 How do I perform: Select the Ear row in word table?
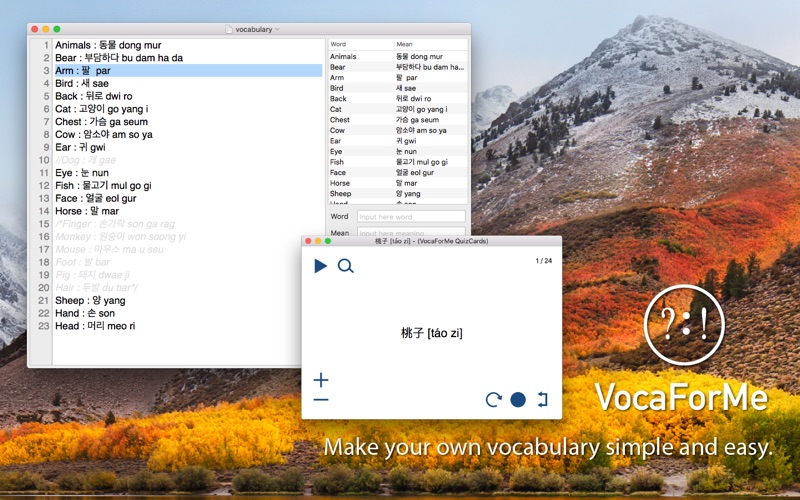[x=398, y=141]
